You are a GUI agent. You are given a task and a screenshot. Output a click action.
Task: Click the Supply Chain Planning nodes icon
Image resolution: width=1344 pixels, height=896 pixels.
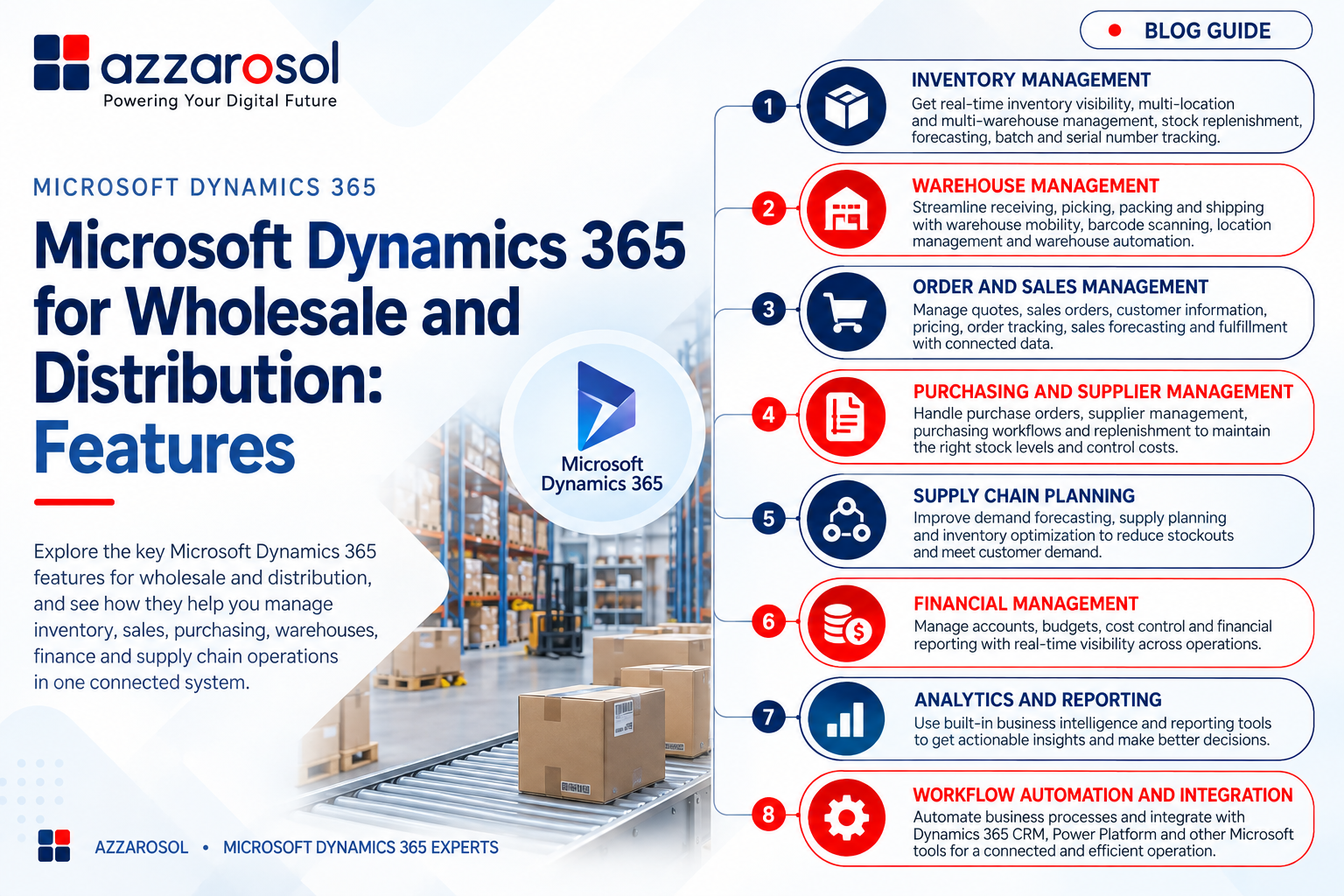pyautogui.click(x=846, y=520)
